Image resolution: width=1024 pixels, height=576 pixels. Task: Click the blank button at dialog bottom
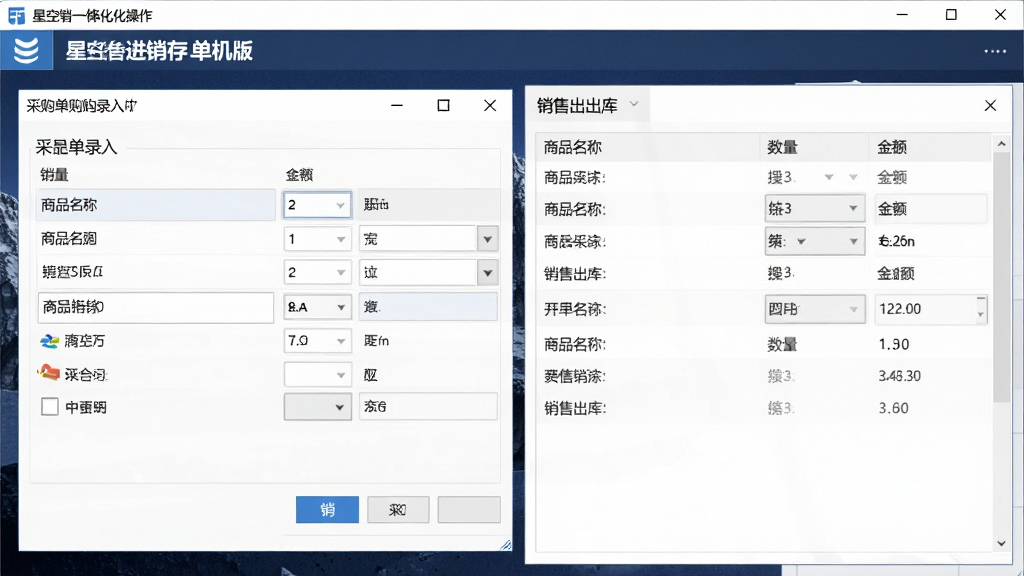point(469,509)
